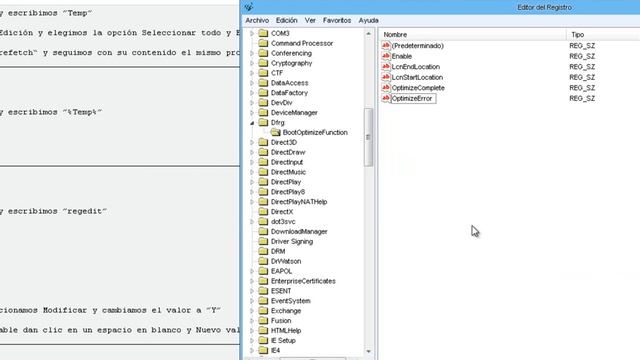Screen dimensions: 640x360
Task: Expand the EventSystem key arrow
Action: click(x=252, y=301)
